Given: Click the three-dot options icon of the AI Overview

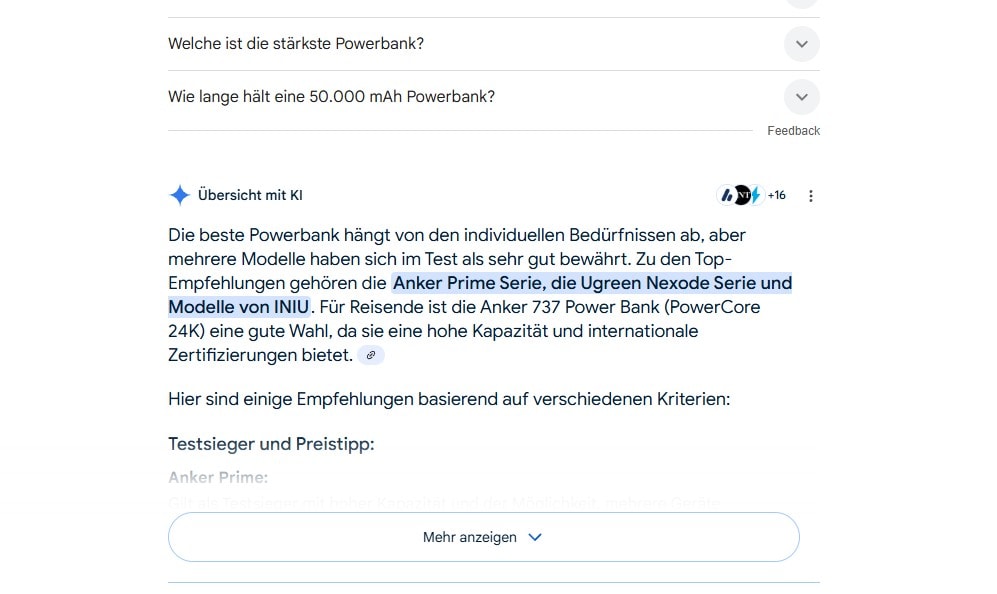Looking at the screenshot, I should pos(811,195).
